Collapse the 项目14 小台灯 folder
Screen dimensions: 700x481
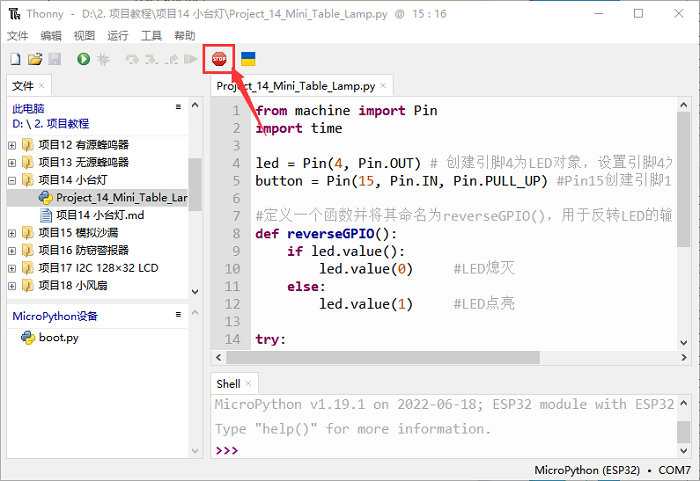12,180
